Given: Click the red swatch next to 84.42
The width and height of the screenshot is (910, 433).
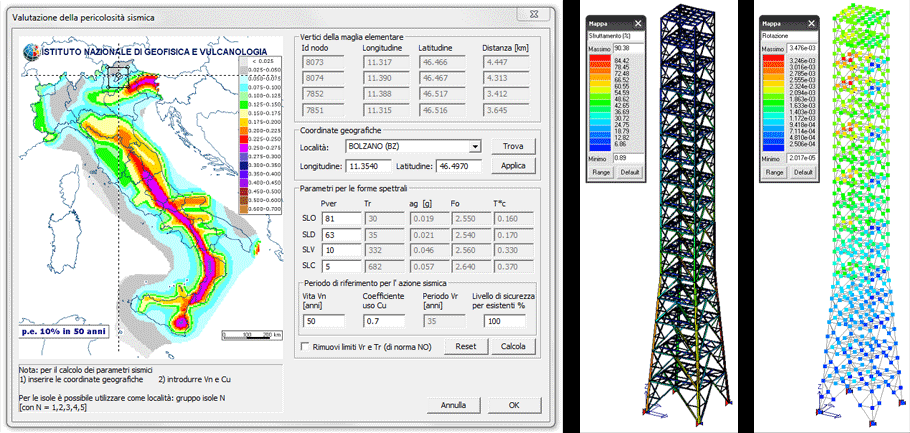Looking at the screenshot, I should tap(601, 59).
